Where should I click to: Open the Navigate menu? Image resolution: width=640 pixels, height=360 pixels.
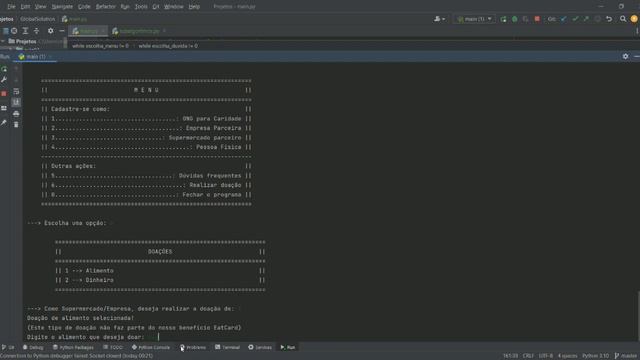pyautogui.click(x=62, y=7)
